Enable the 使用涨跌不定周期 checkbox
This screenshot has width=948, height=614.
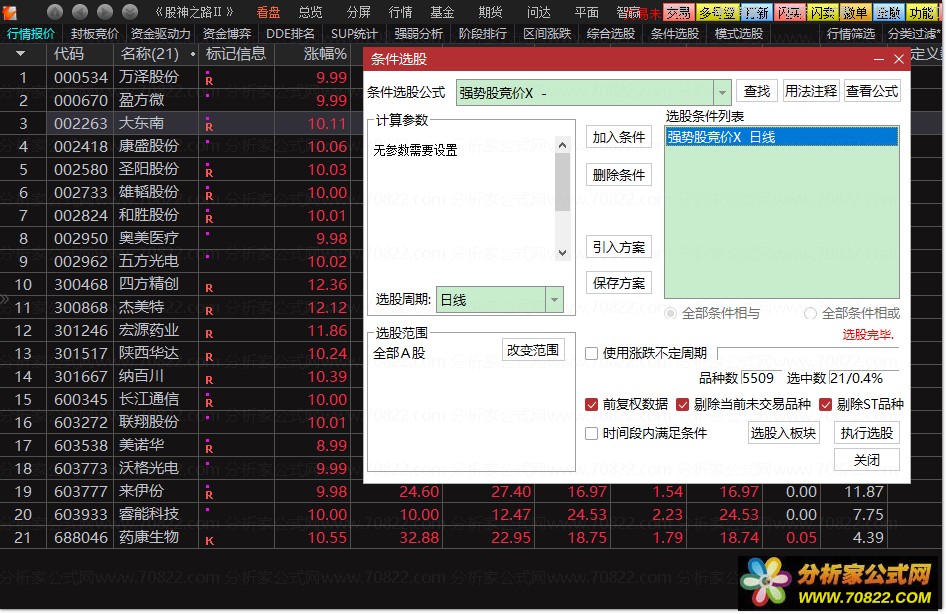(x=592, y=353)
